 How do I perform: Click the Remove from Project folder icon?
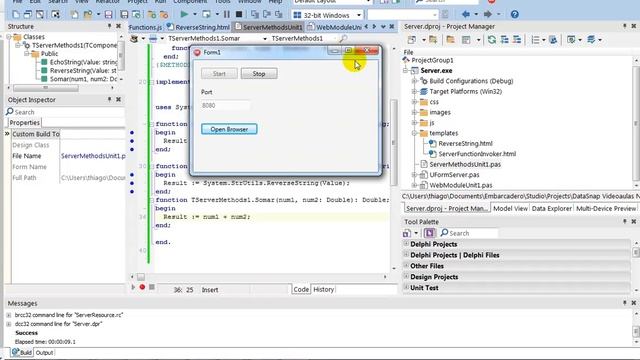(x=164, y=15)
